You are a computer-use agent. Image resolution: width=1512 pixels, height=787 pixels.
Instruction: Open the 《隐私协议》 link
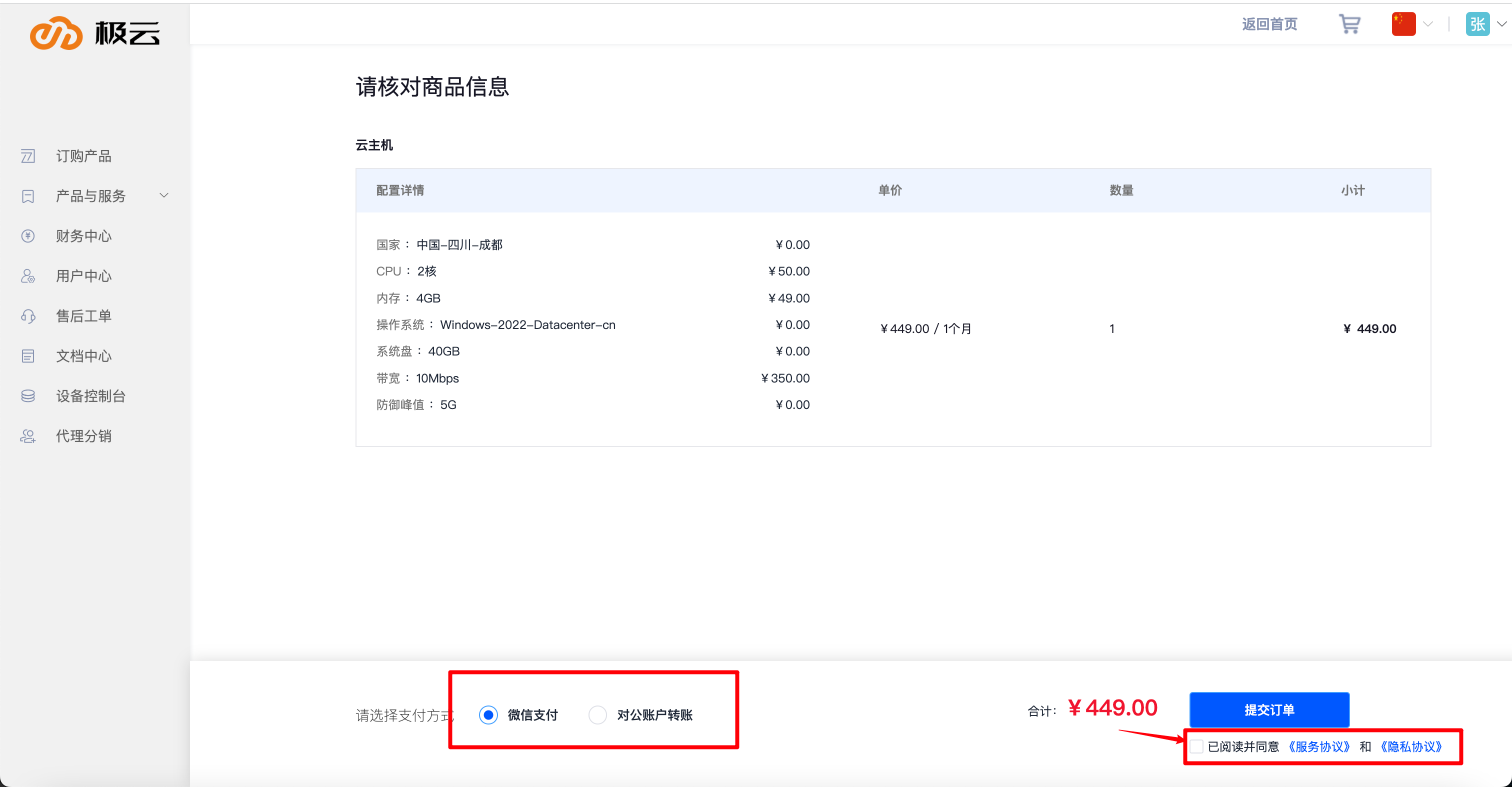click(x=1410, y=746)
